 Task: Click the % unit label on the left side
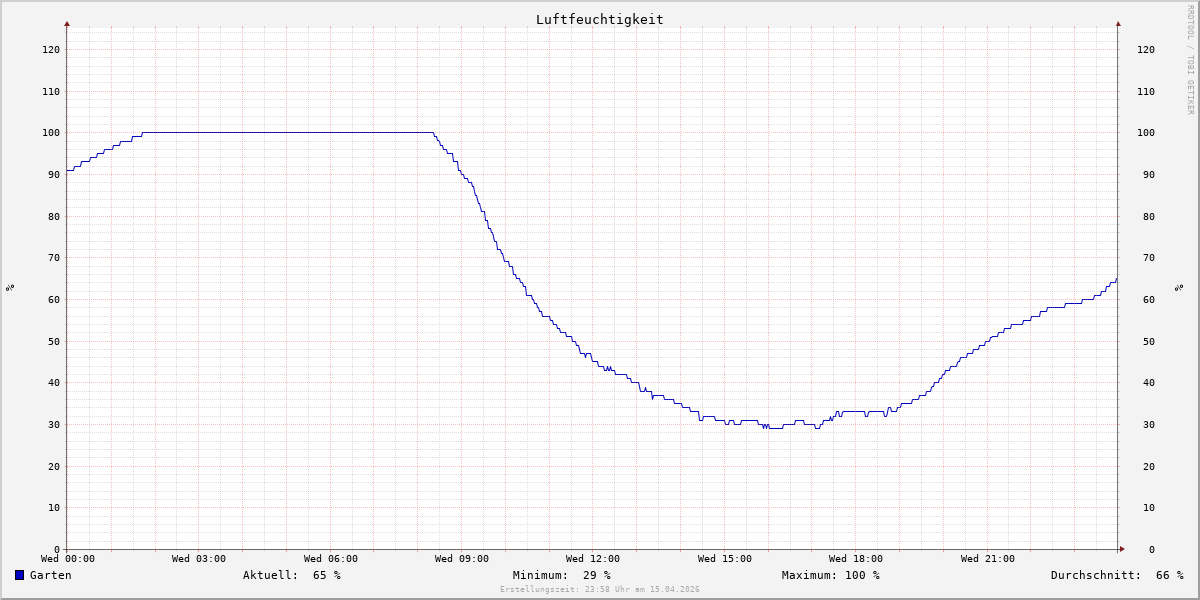10,288
